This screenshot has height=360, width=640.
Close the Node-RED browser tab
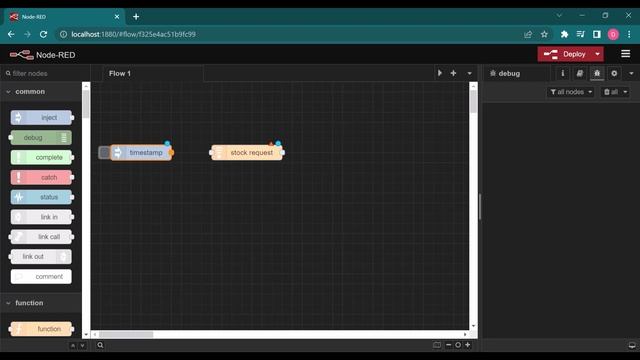click(x=117, y=17)
